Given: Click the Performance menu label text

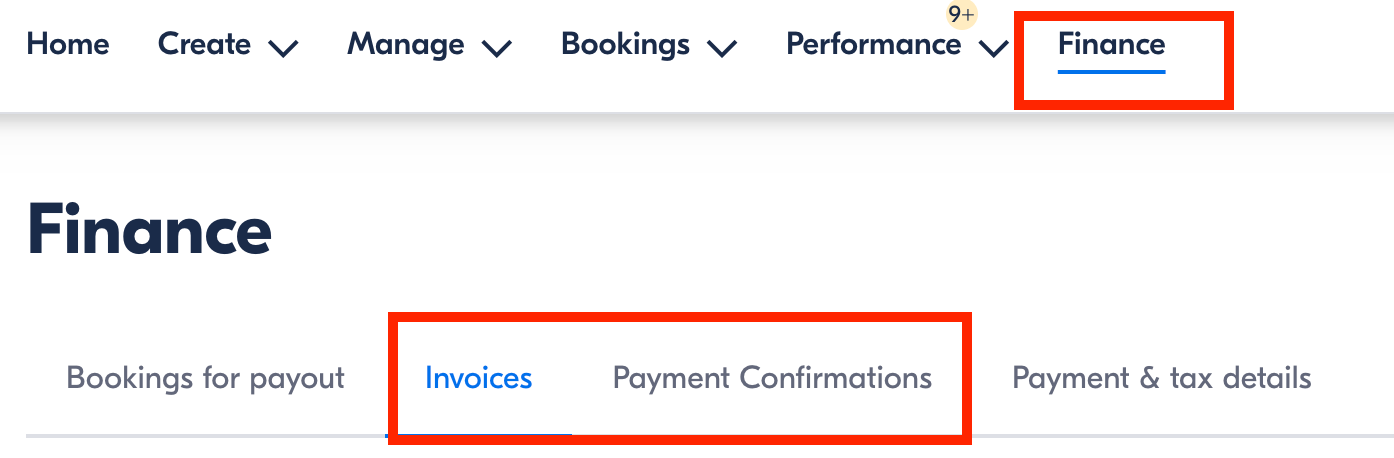Looking at the screenshot, I should (x=873, y=45).
